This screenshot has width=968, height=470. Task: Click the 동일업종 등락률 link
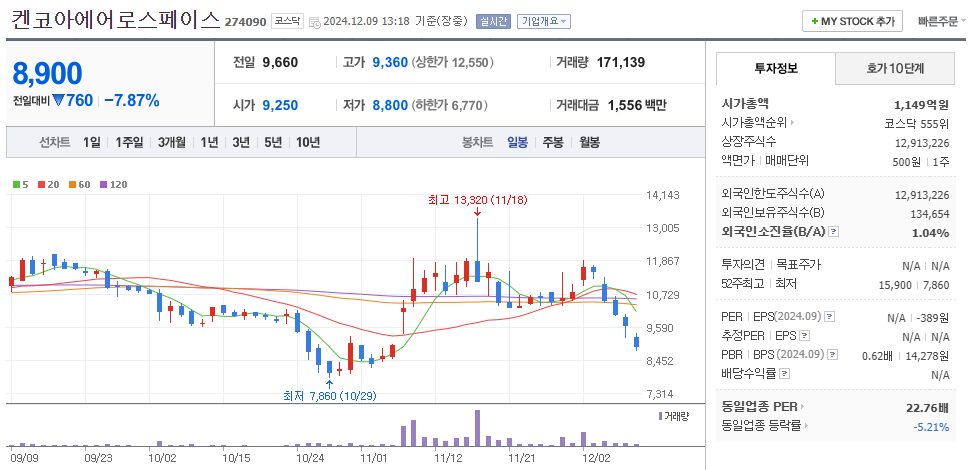[x=761, y=426]
